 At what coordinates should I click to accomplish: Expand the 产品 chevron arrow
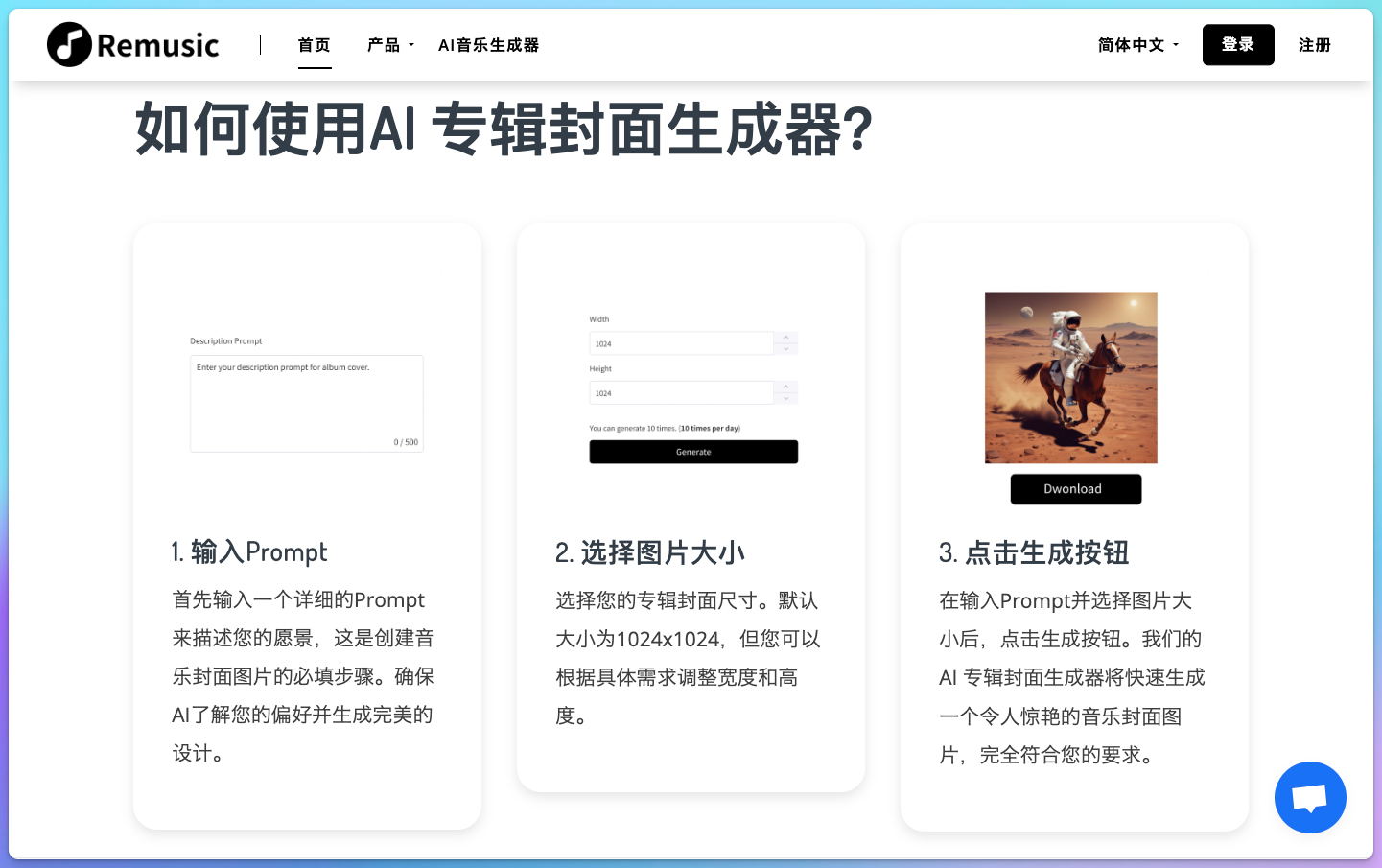coord(411,44)
